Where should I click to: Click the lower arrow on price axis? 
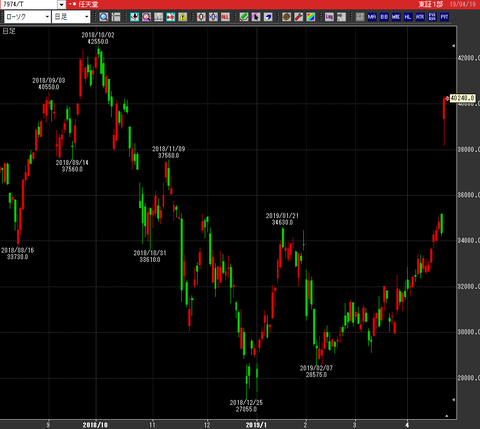(453, 399)
